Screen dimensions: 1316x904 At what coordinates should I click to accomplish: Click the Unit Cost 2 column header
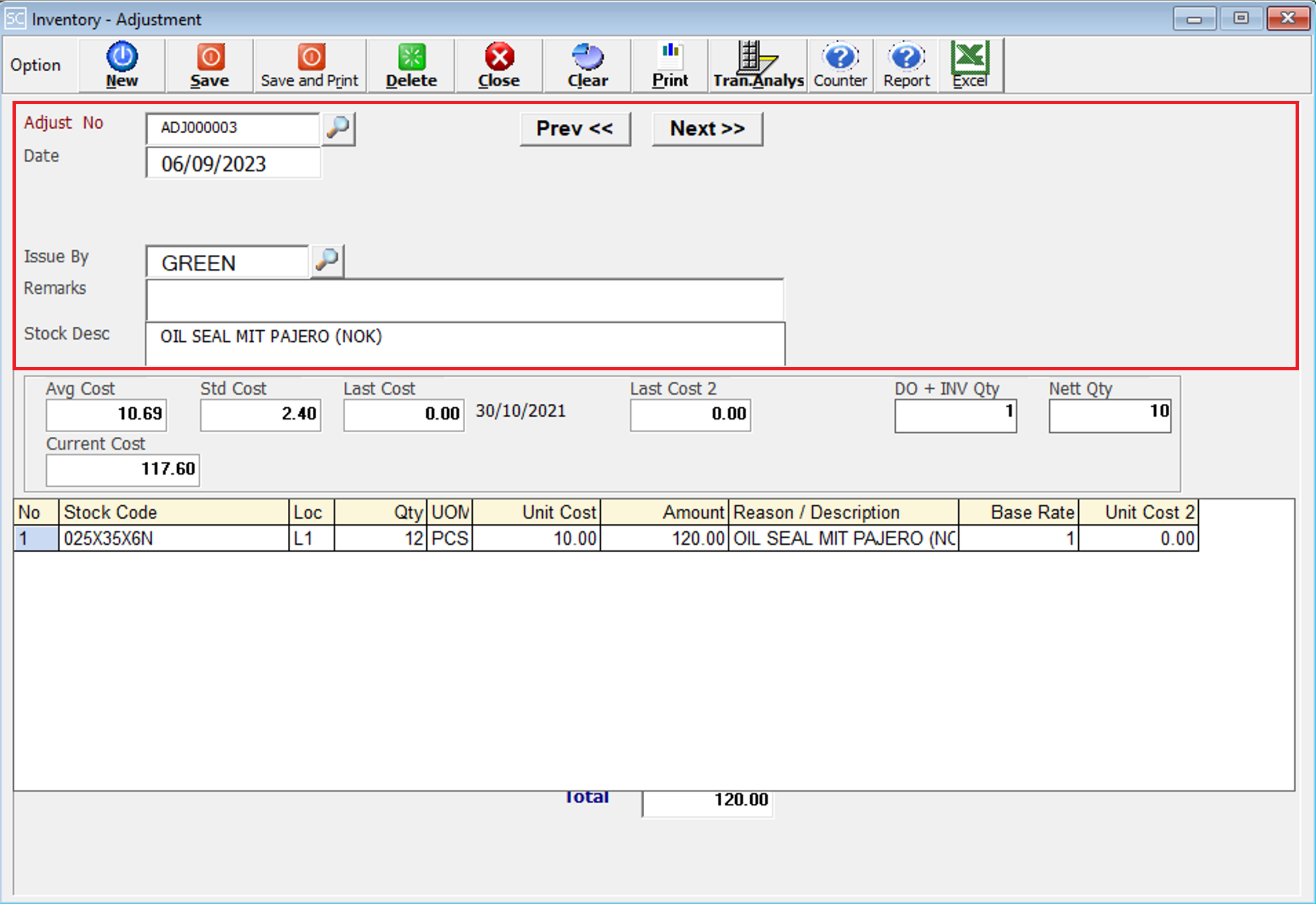pyautogui.click(x=1138, y=512)
